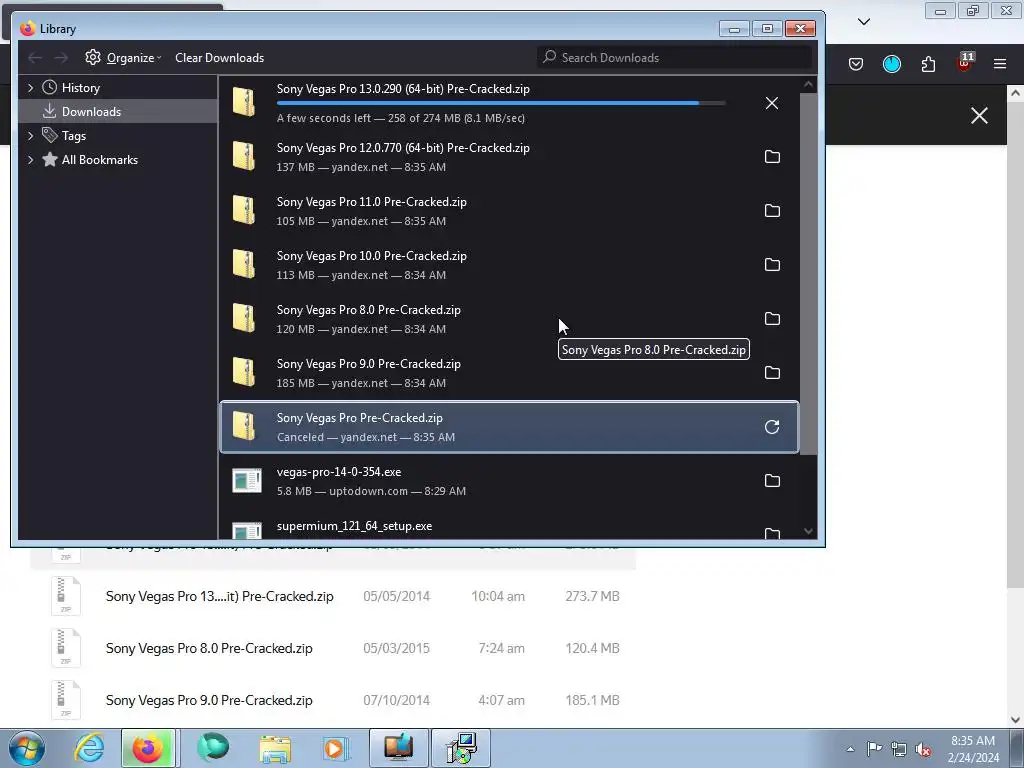Screen dimensions: 1024x768
Task: Retry the canceled Sony Vegas Pro Pre-Cracked.zip download
Action: click(772, 427)
